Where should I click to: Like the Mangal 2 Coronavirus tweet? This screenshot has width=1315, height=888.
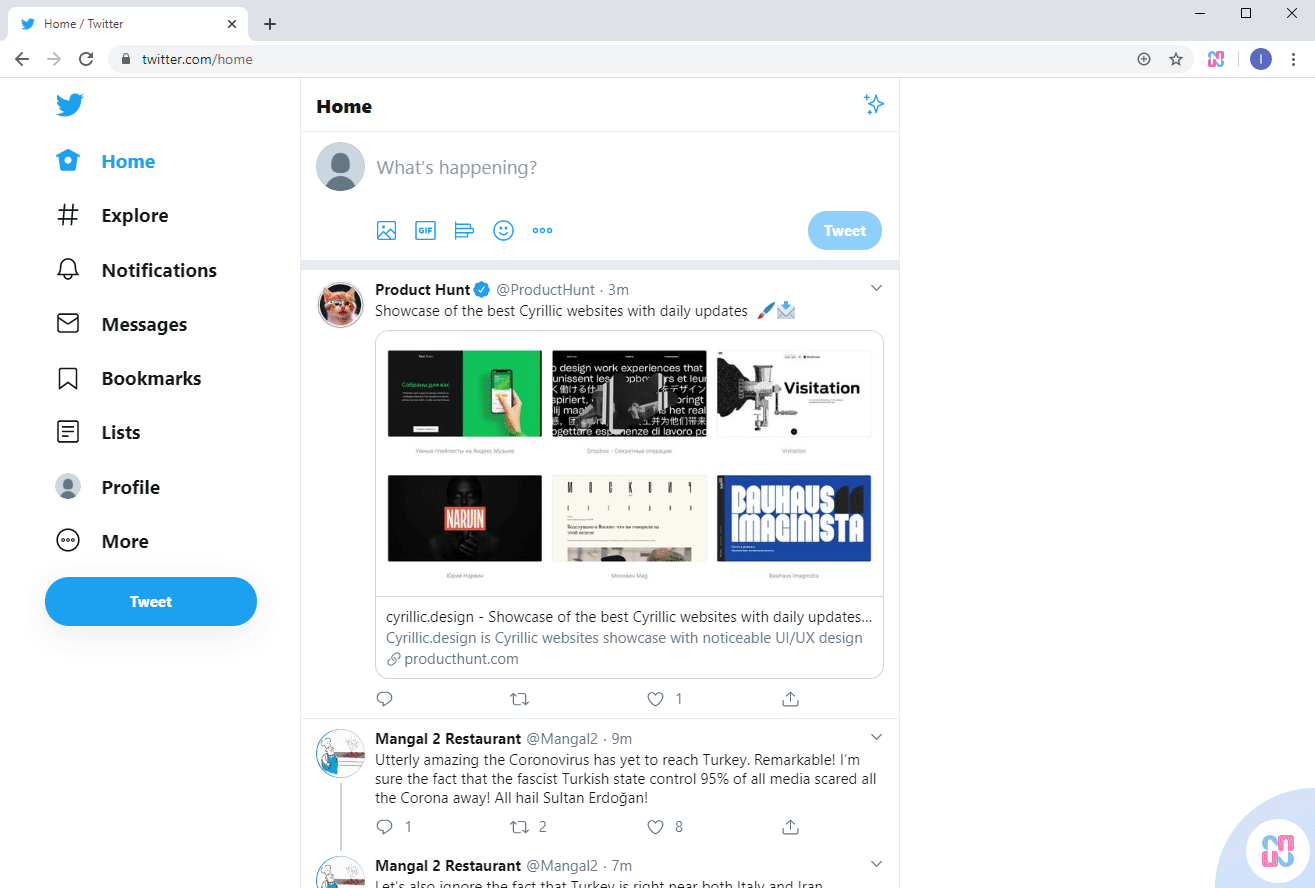click(656, 827)
